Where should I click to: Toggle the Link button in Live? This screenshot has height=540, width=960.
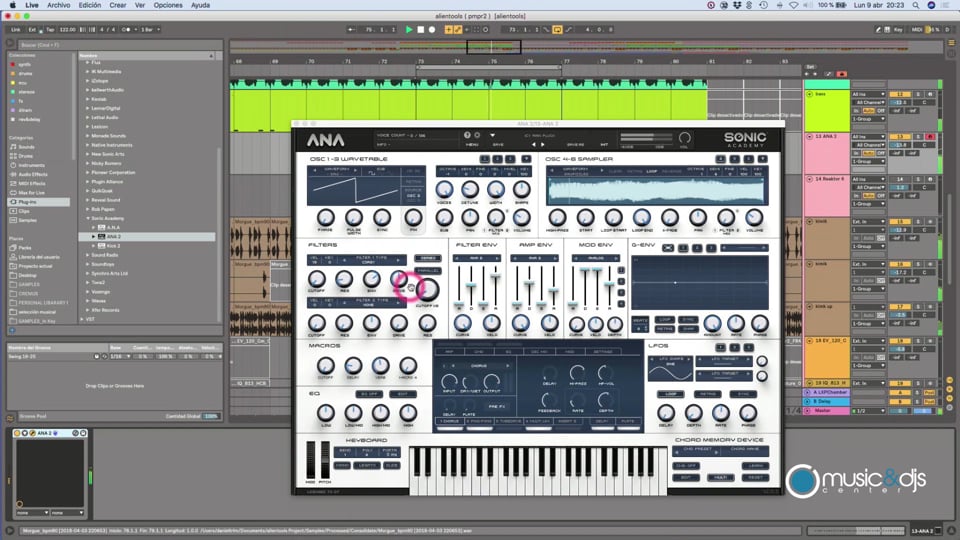tap(16, 29)
